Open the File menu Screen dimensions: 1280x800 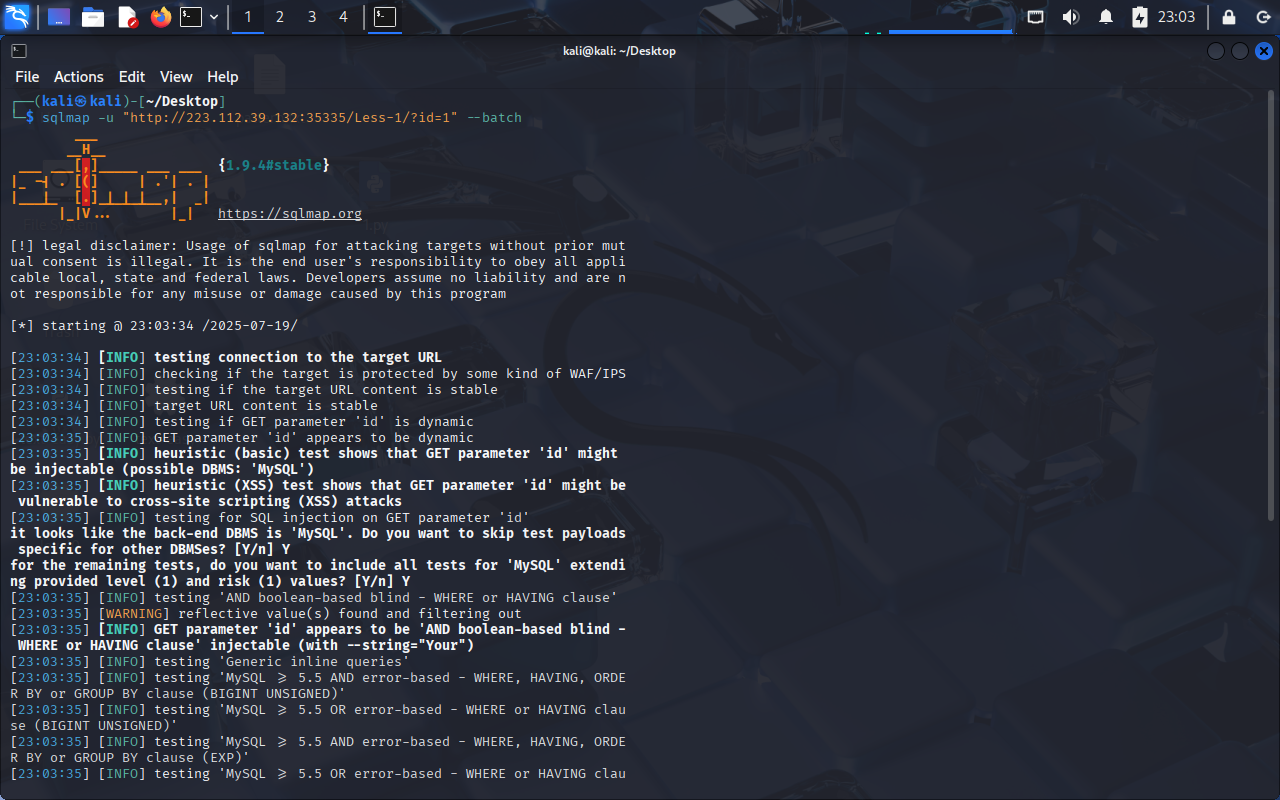[x=27, y=77]
